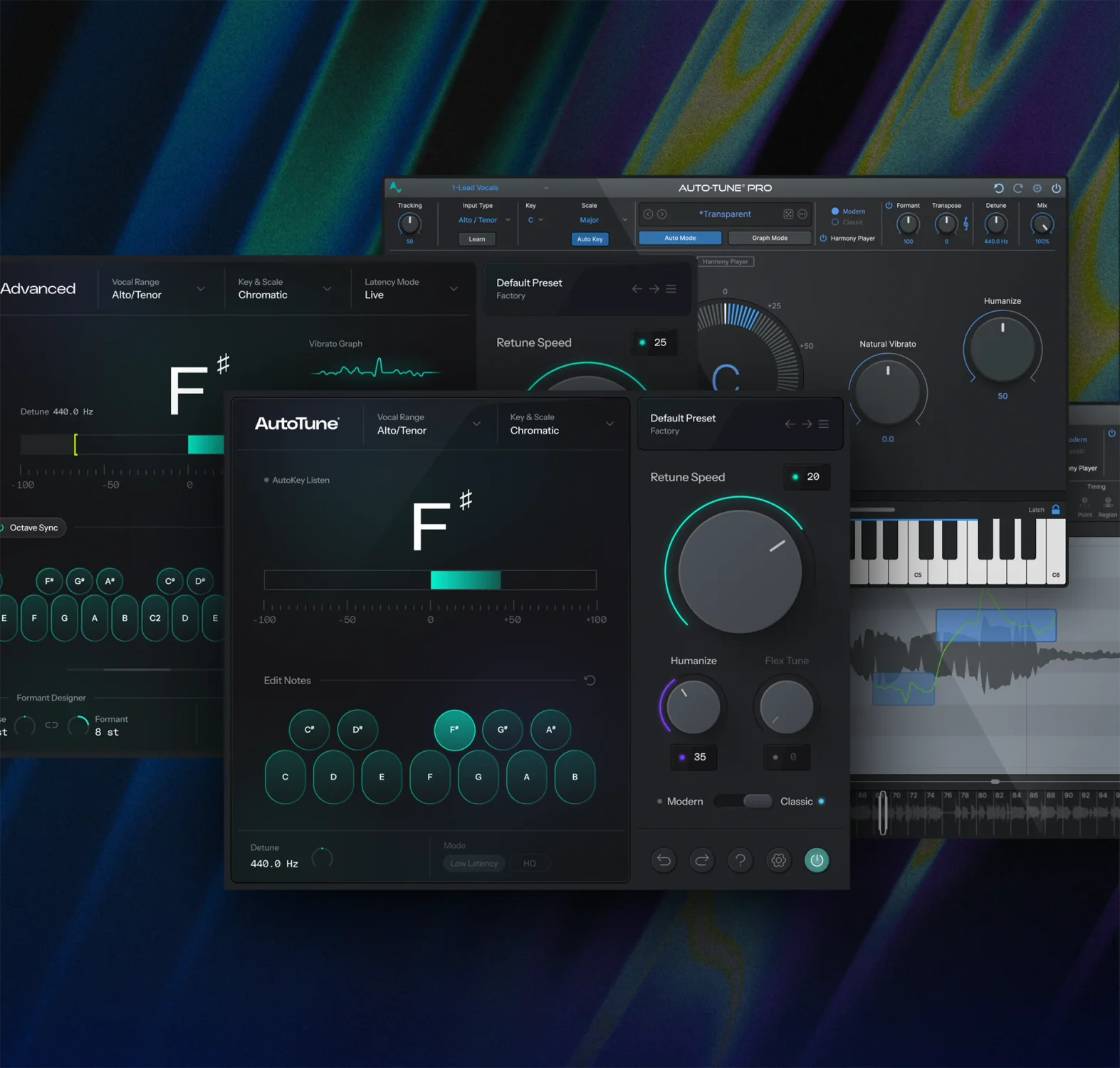The height and width of the screenshot is (1068, 1120).
Task: Click the Retune Speed value field showing 20
Action: 807,476
